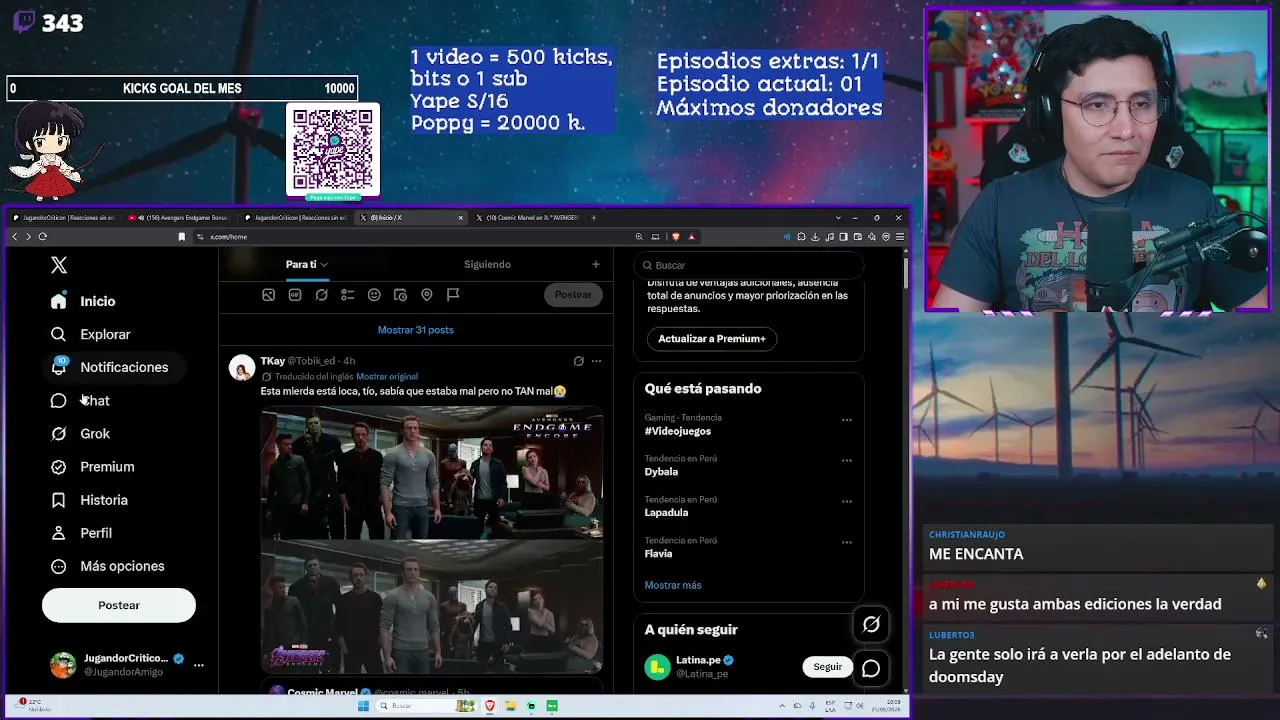Open options for Flavia trend

(x=847, y=543)
